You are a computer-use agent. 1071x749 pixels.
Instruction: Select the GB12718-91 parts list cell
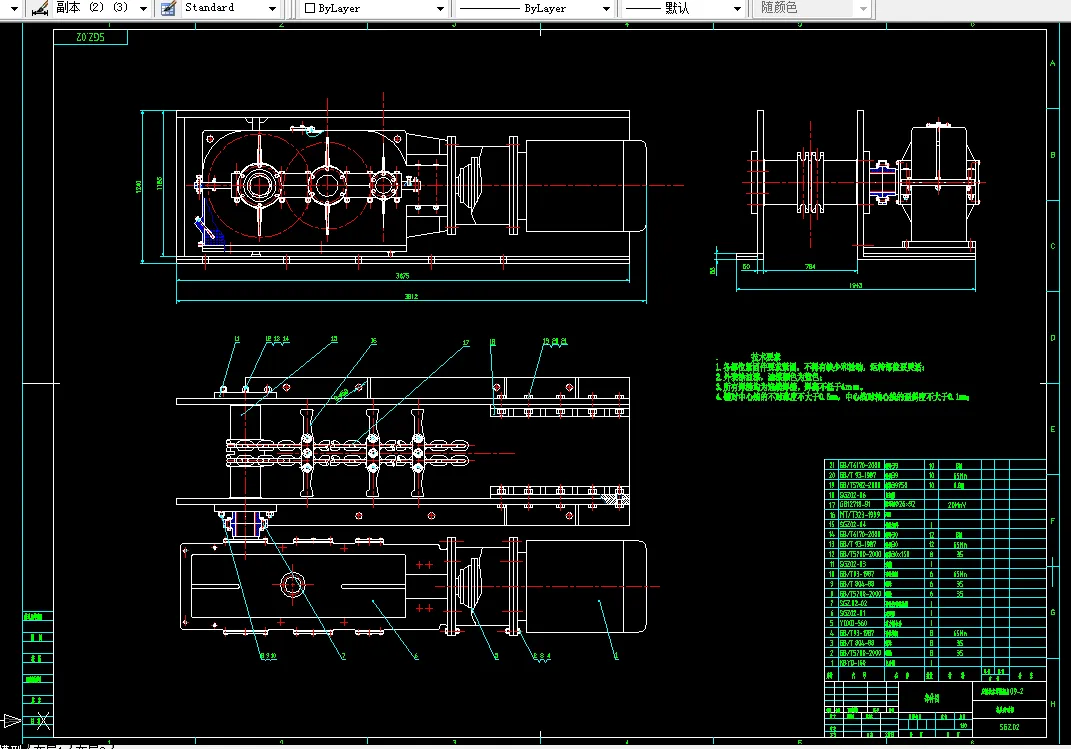(x=855, y=505)
